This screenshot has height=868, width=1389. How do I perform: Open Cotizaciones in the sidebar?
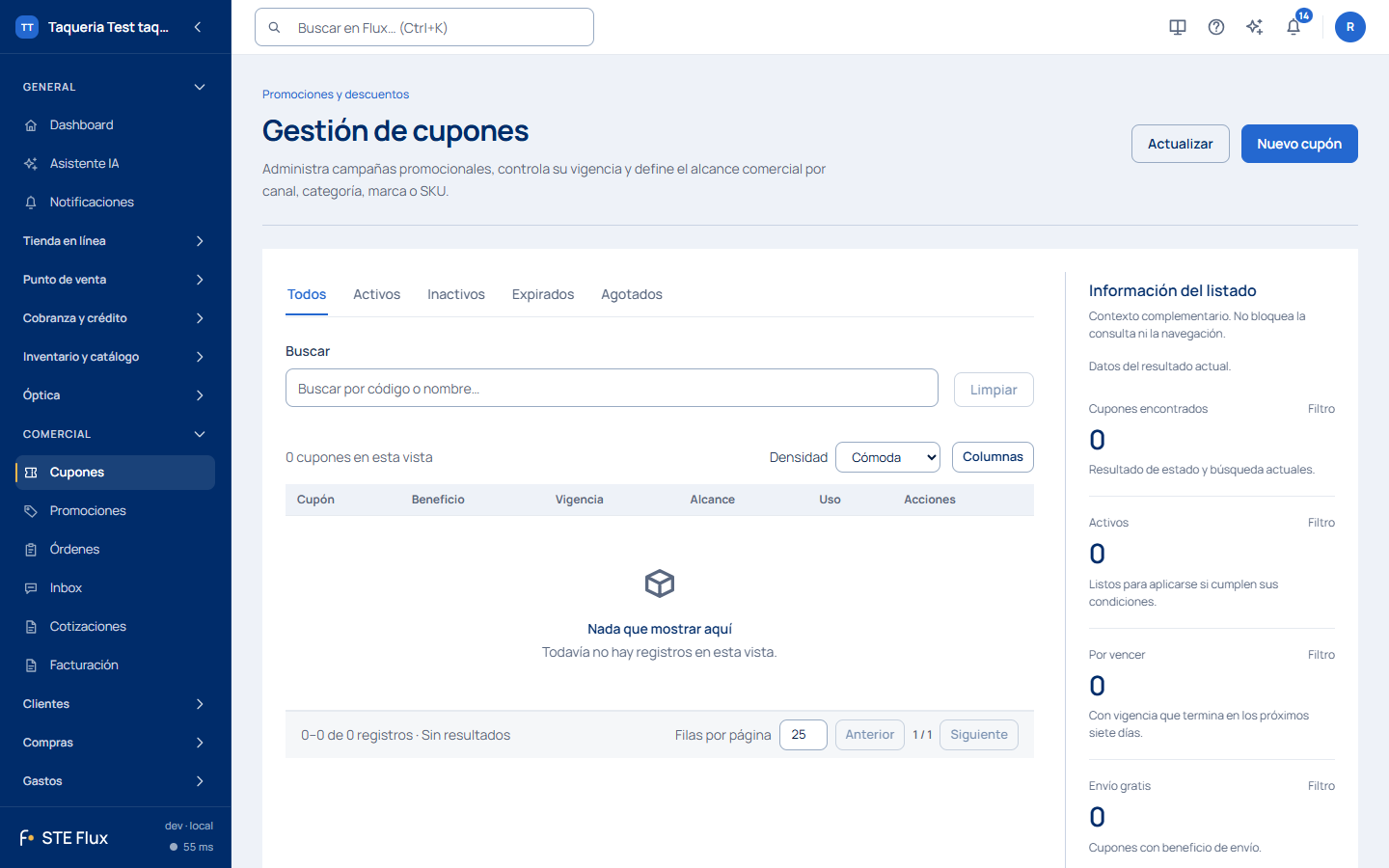pyautogui.click(x=115, y=627)
